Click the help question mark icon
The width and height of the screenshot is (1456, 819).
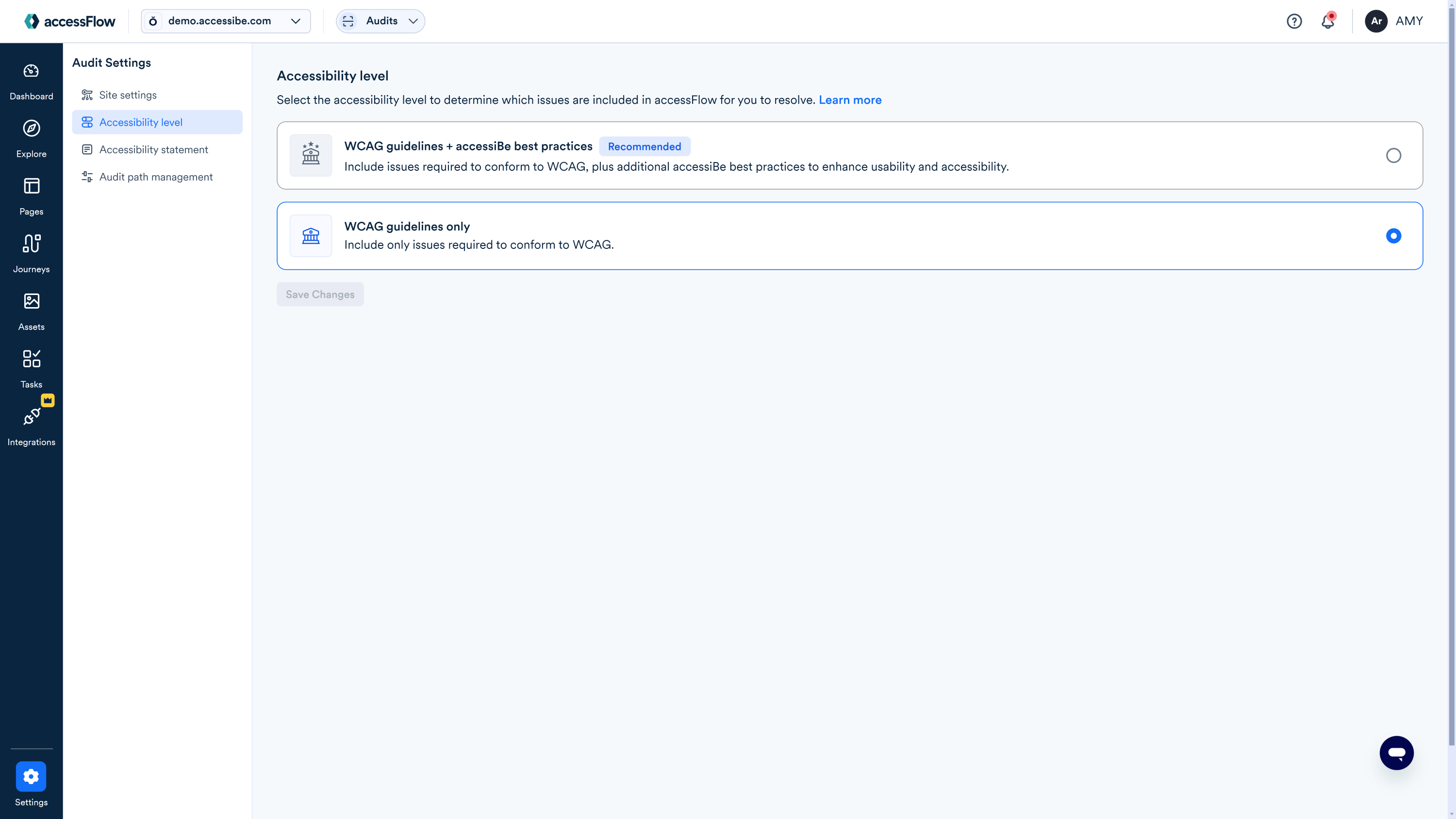tap(1294, 21)
